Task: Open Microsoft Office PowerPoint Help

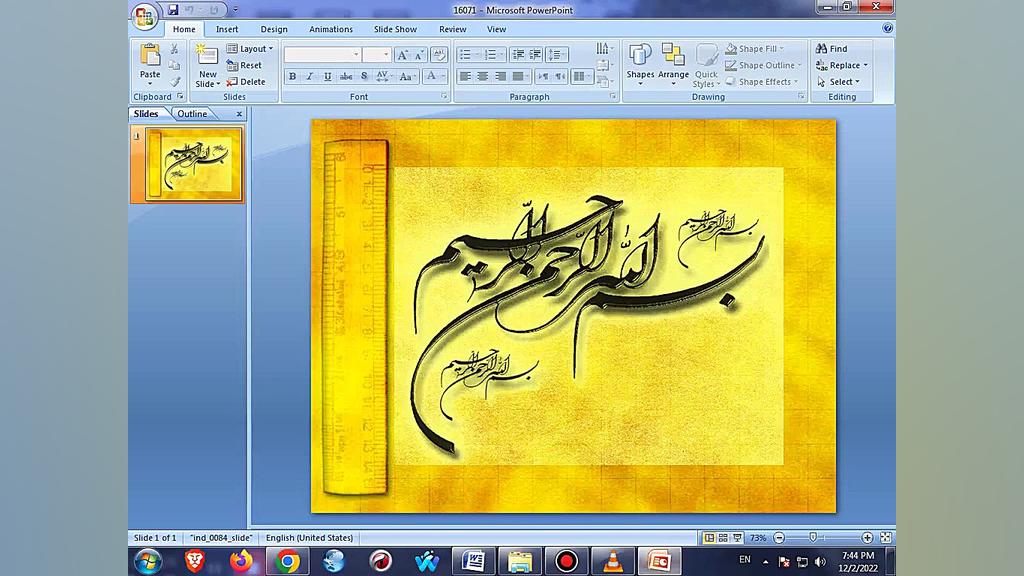Action: coord(887,28)
